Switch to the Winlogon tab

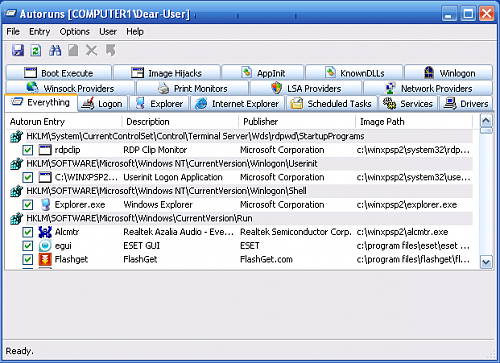point(449,73)
